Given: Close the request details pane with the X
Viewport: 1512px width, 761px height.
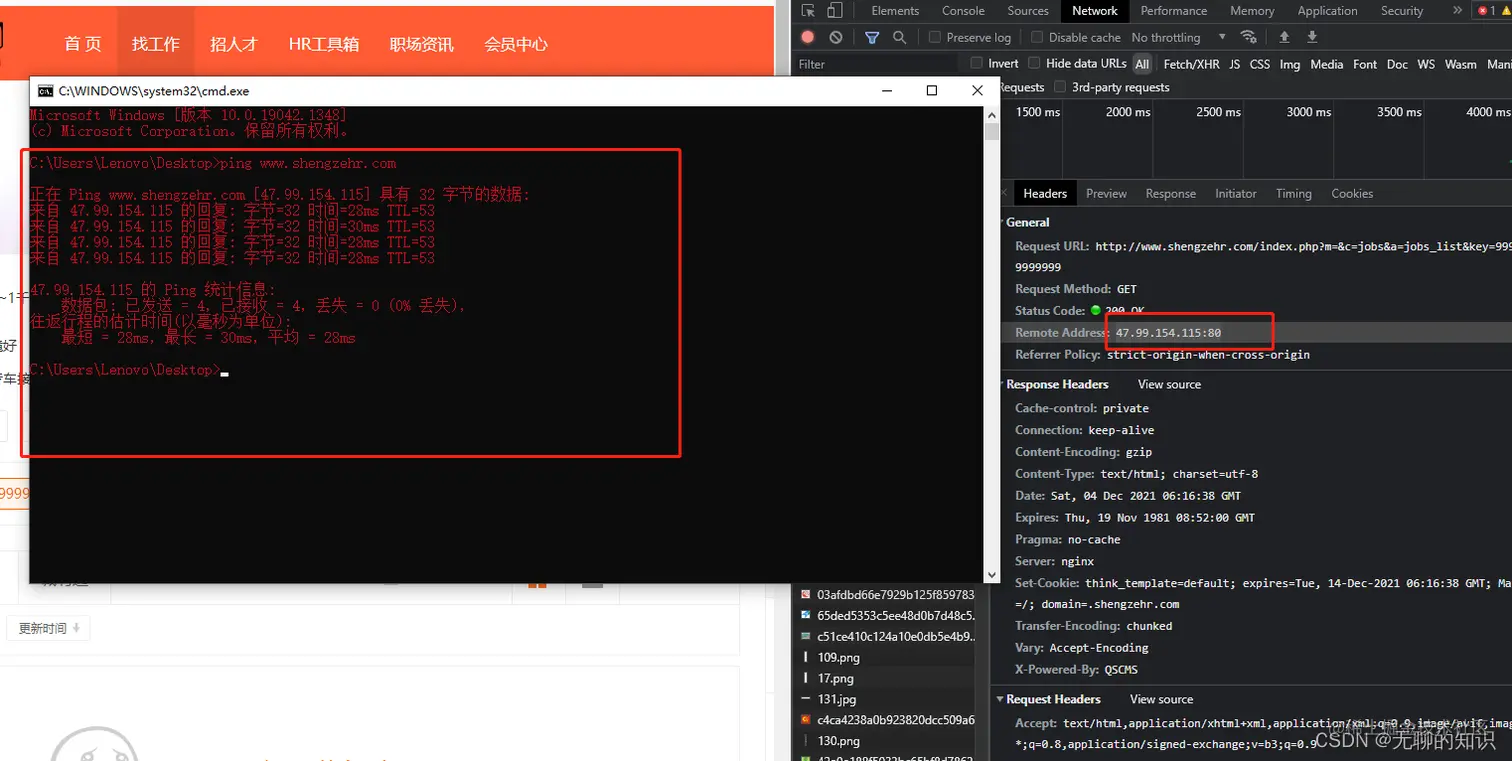Looking at the screenshot, I should [x=1003, y=194].
